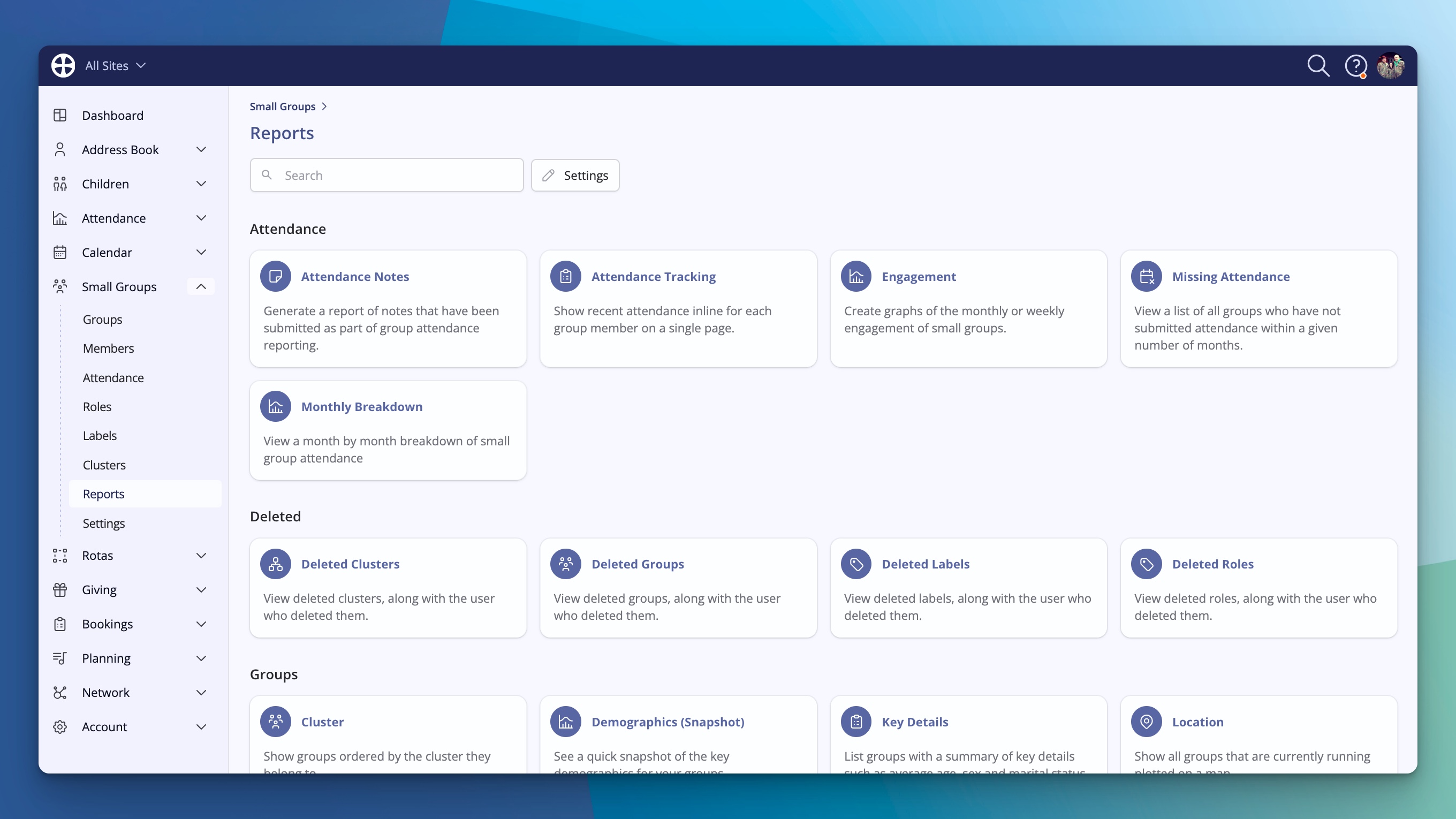Viewport: 1456px width, 819px height.
Task: Open Clusters in Small Groups submenu
Action: point(104,465)
